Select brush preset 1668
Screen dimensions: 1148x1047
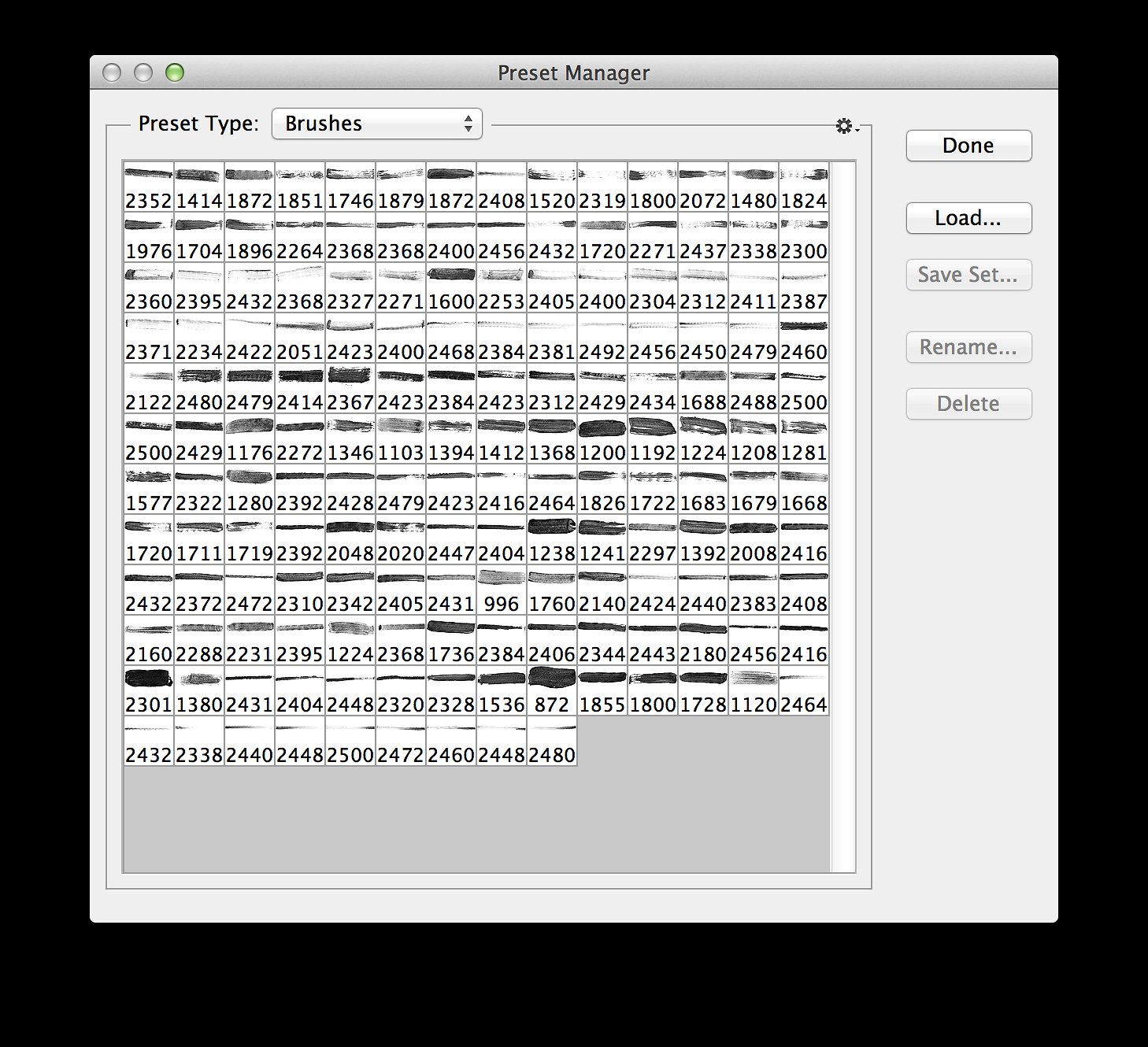pyautogui.click(x=804, y=490)
